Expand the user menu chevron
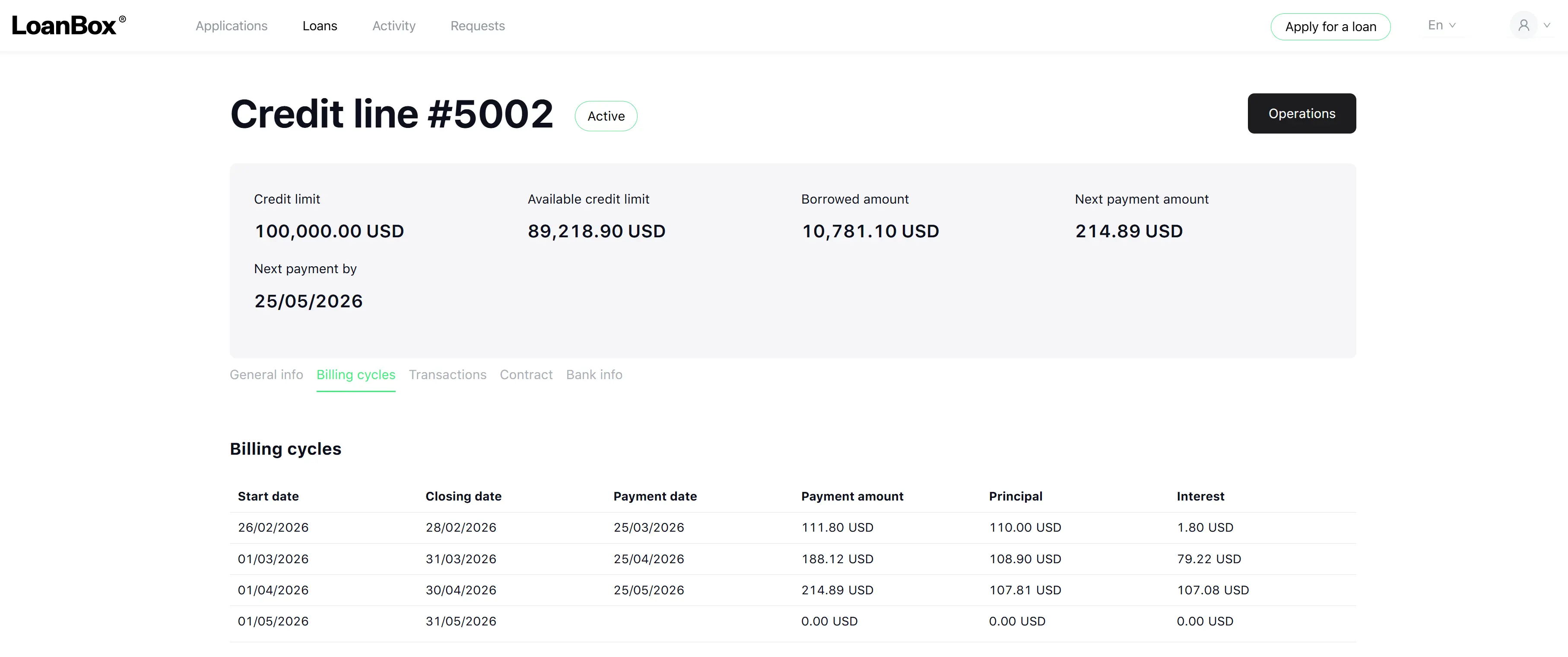Viewport: 1568px width, 657px height. 1547,26
